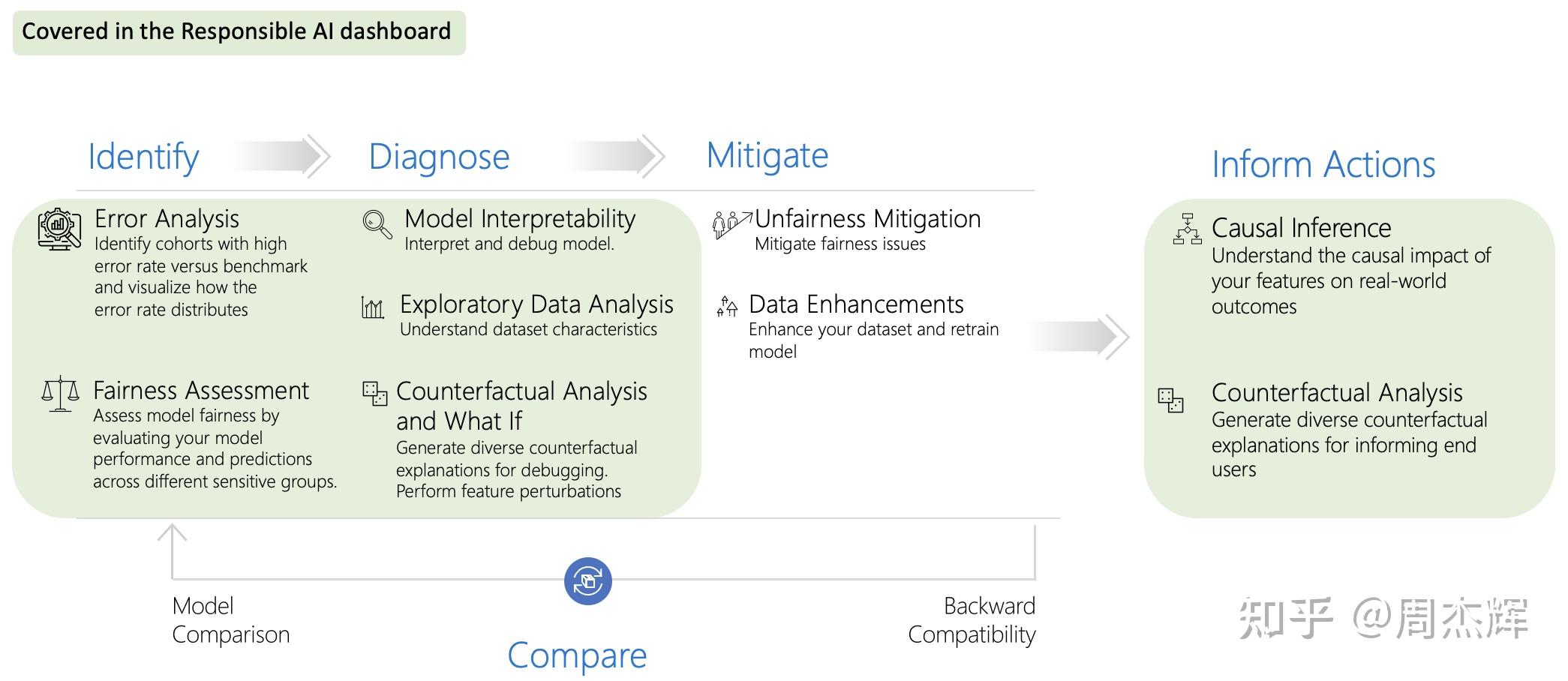Click the Inform Actions heading
This screenshot has width=1568, height=681.
(x=1323, y=164)
